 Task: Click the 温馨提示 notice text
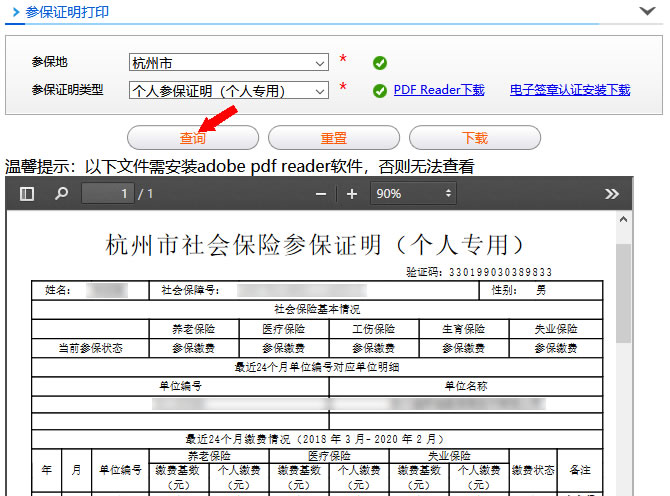240,166
